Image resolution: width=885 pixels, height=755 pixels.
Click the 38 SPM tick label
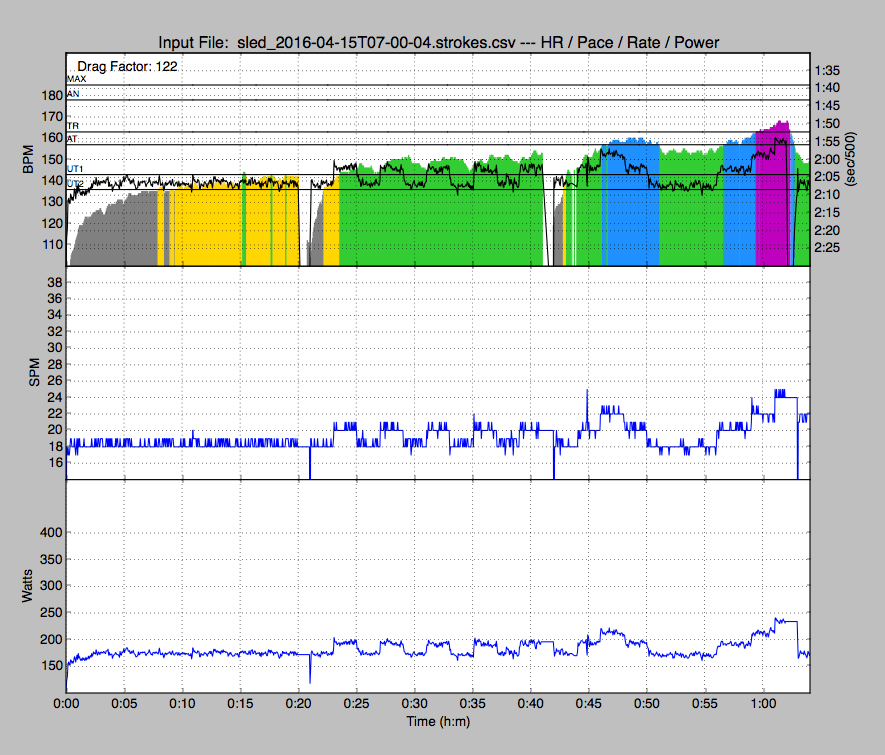pyautogui.click(x=54, y=283)
